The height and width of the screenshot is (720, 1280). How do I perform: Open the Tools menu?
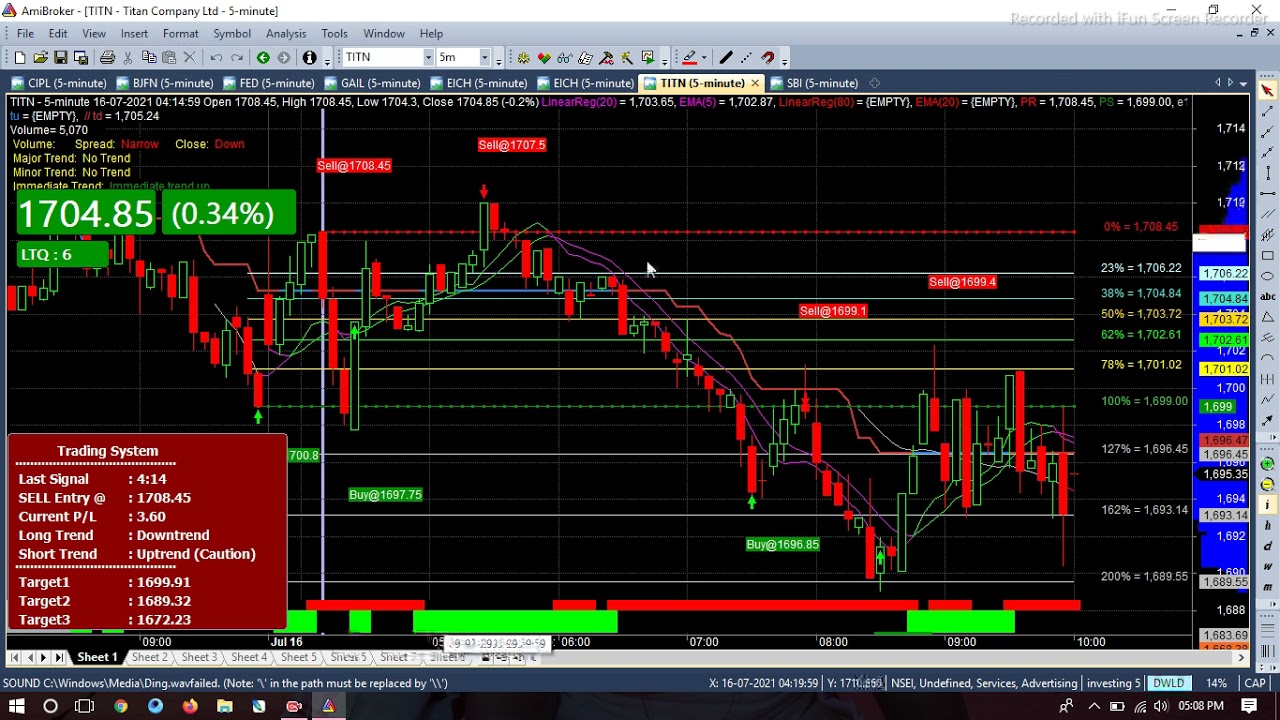[x=335, y=33]
